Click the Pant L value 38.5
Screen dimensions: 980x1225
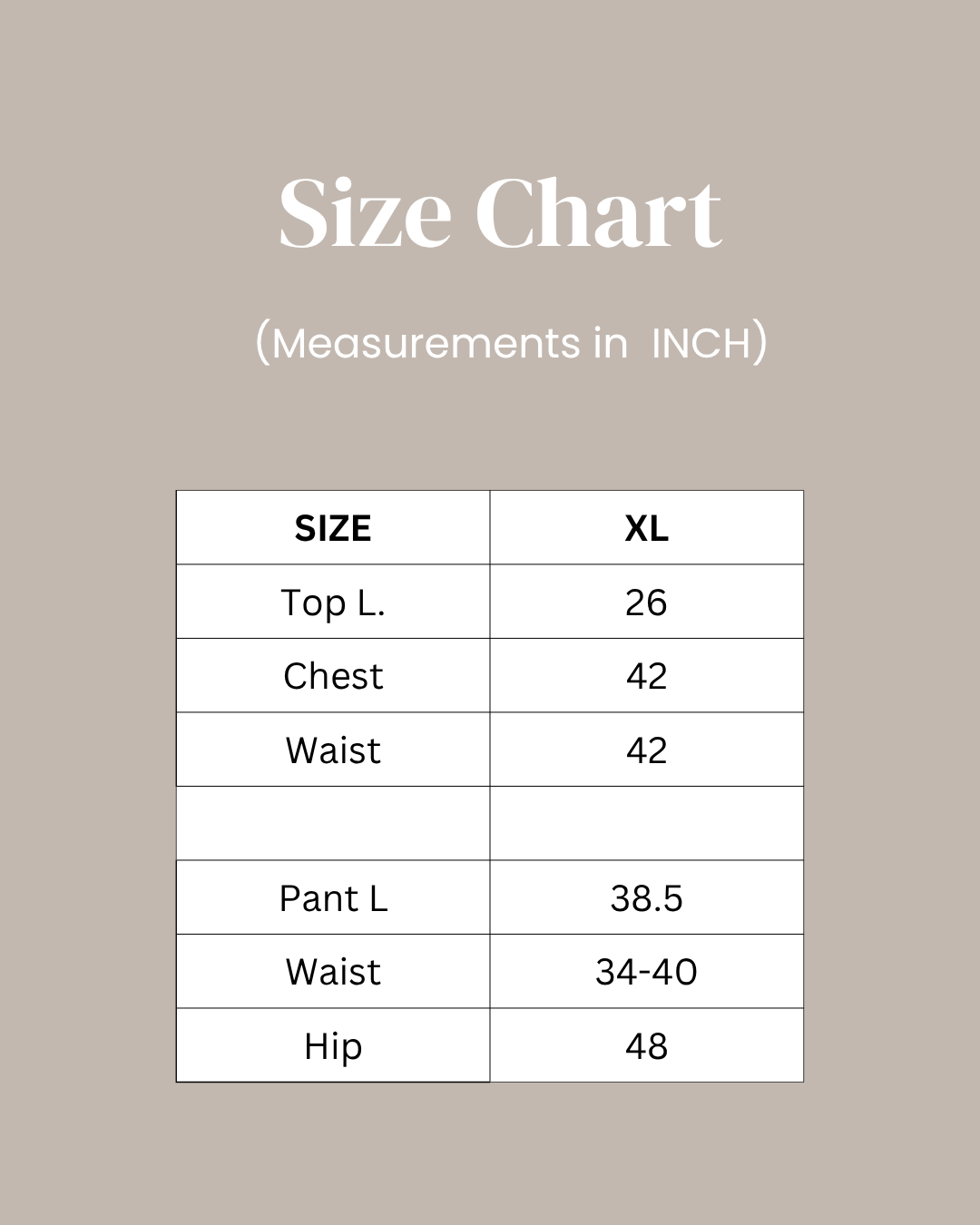coord(647,898)
